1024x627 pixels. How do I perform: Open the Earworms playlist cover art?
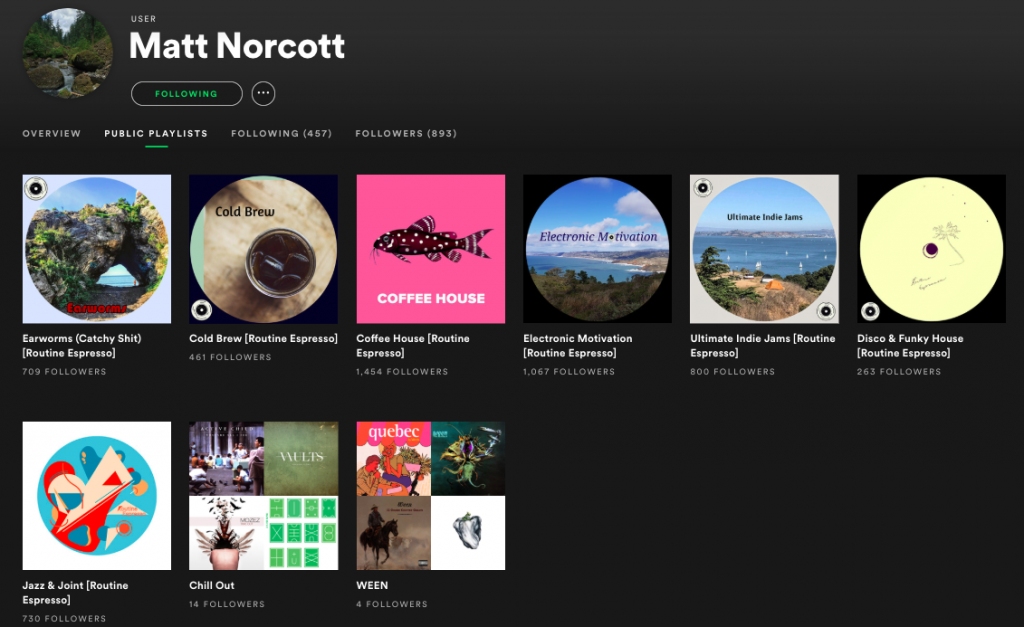tap(97, 249)
